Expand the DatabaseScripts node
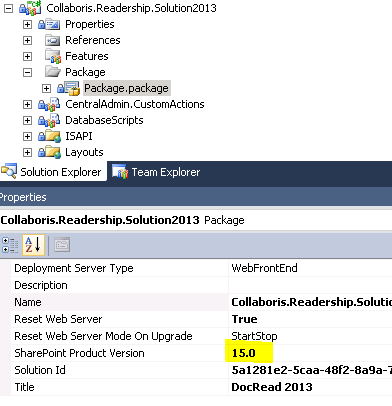This screenshot has height=406, width=392. pos(27,120)
